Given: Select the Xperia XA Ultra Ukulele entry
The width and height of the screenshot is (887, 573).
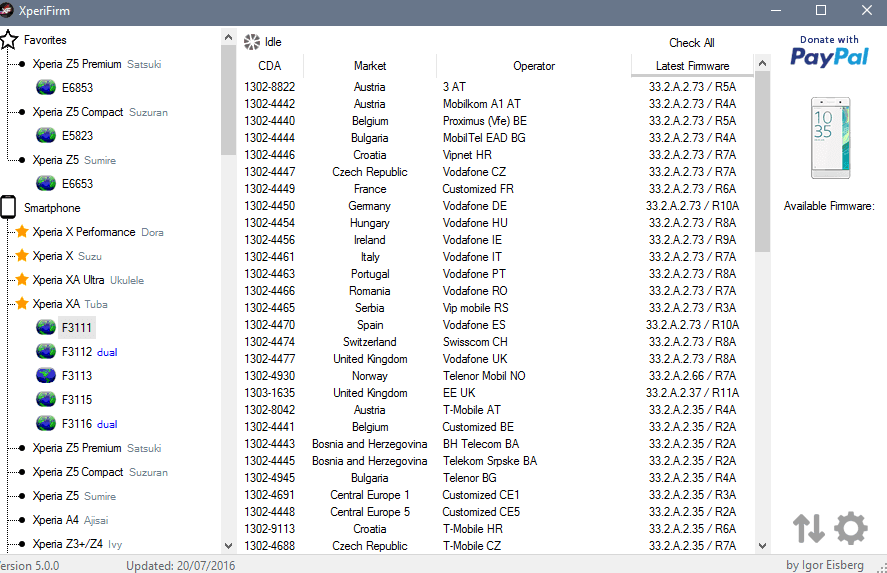Looking at the screenshot, I should (x=88, y=280).
